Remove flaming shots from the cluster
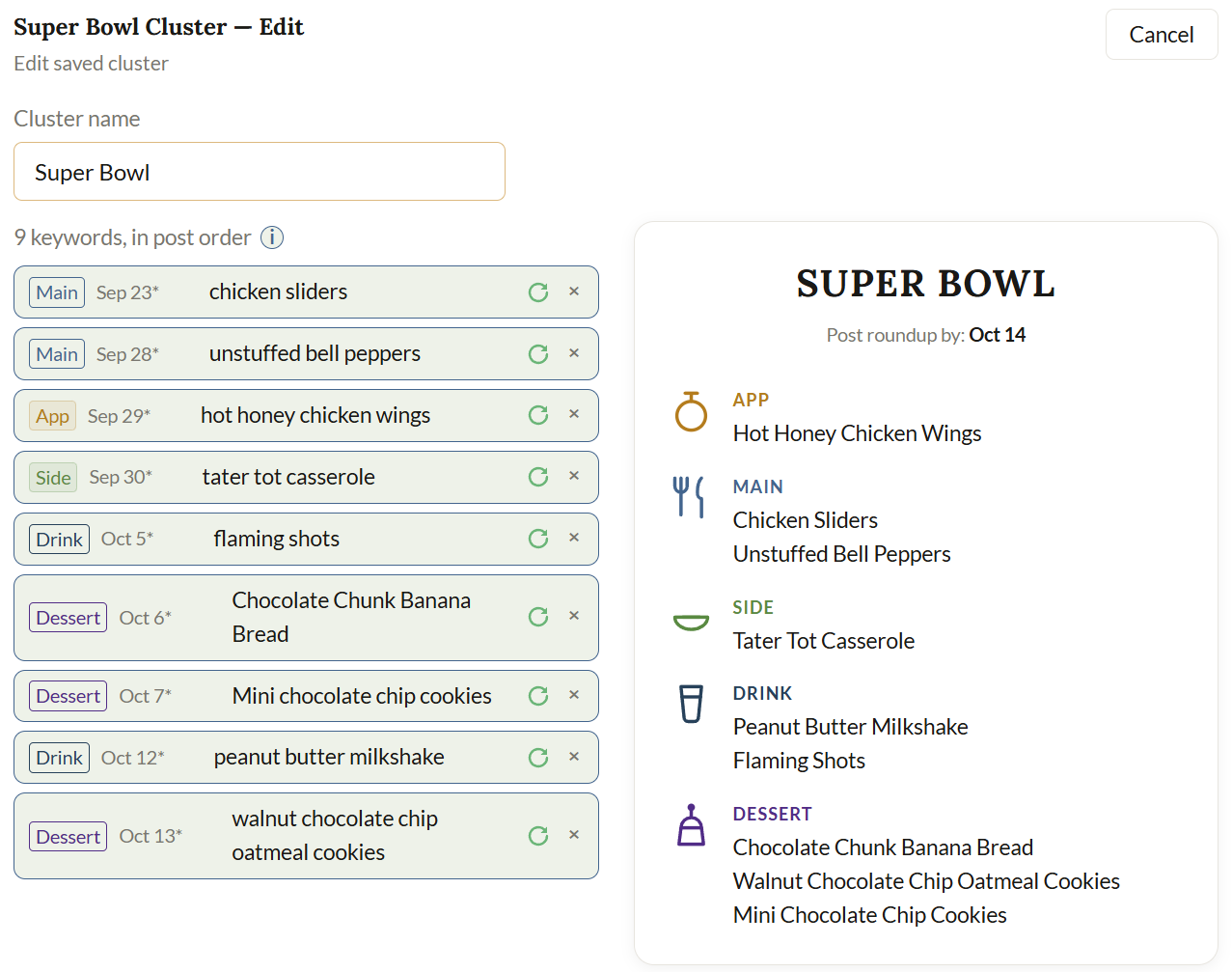The width and height of the screenshot is (1232, 972). click(x=574, y=538)
